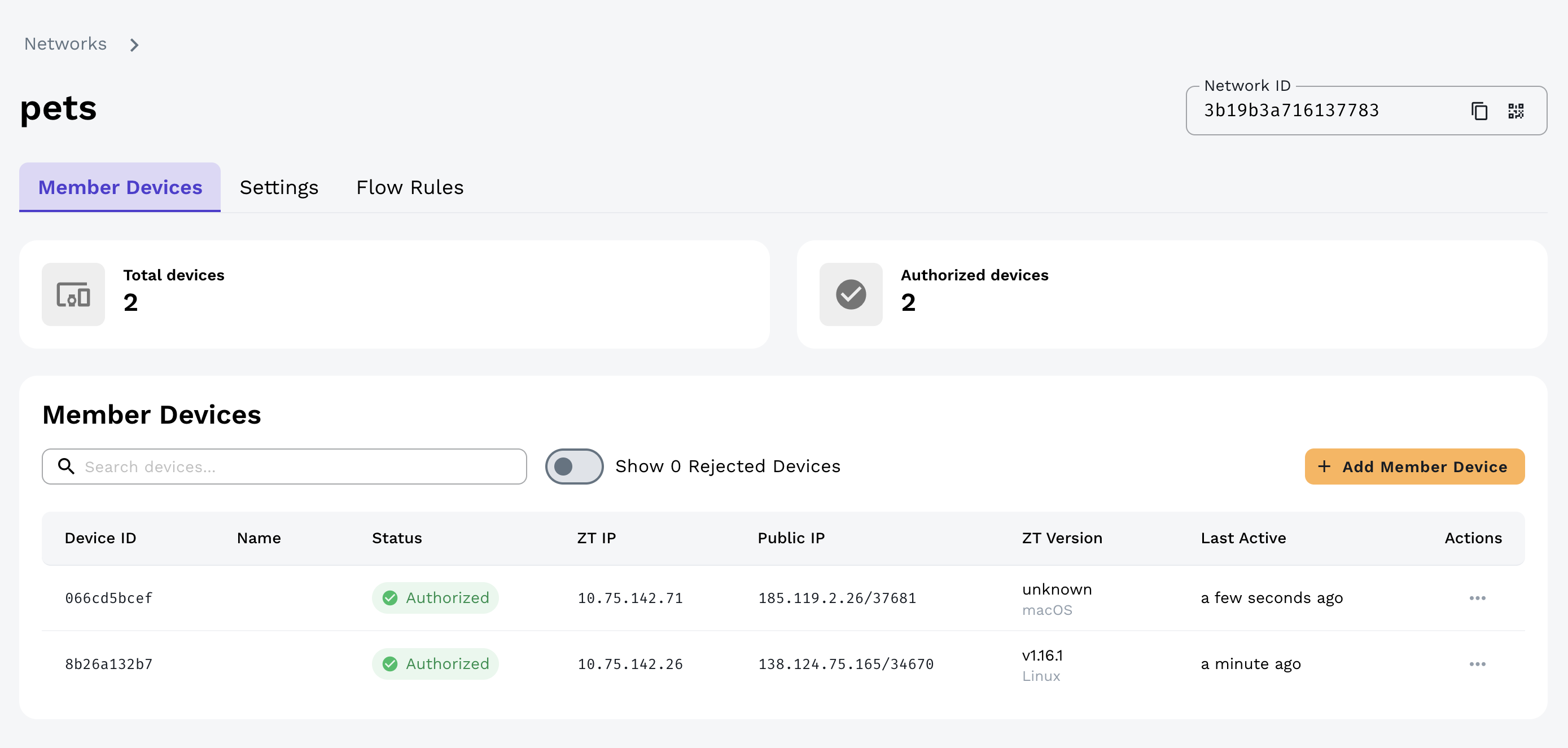Open the Flow Rules tab

410,187
